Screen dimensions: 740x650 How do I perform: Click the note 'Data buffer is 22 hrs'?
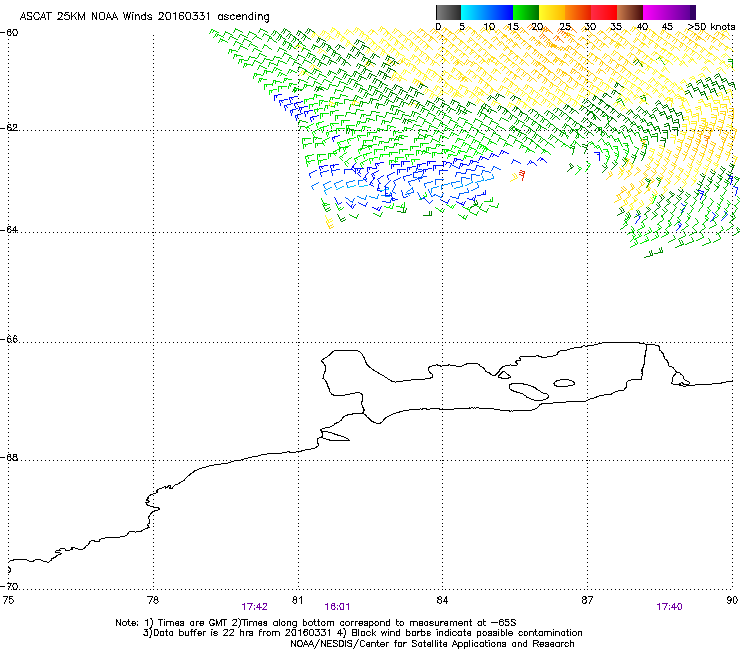tap(204, 633)
